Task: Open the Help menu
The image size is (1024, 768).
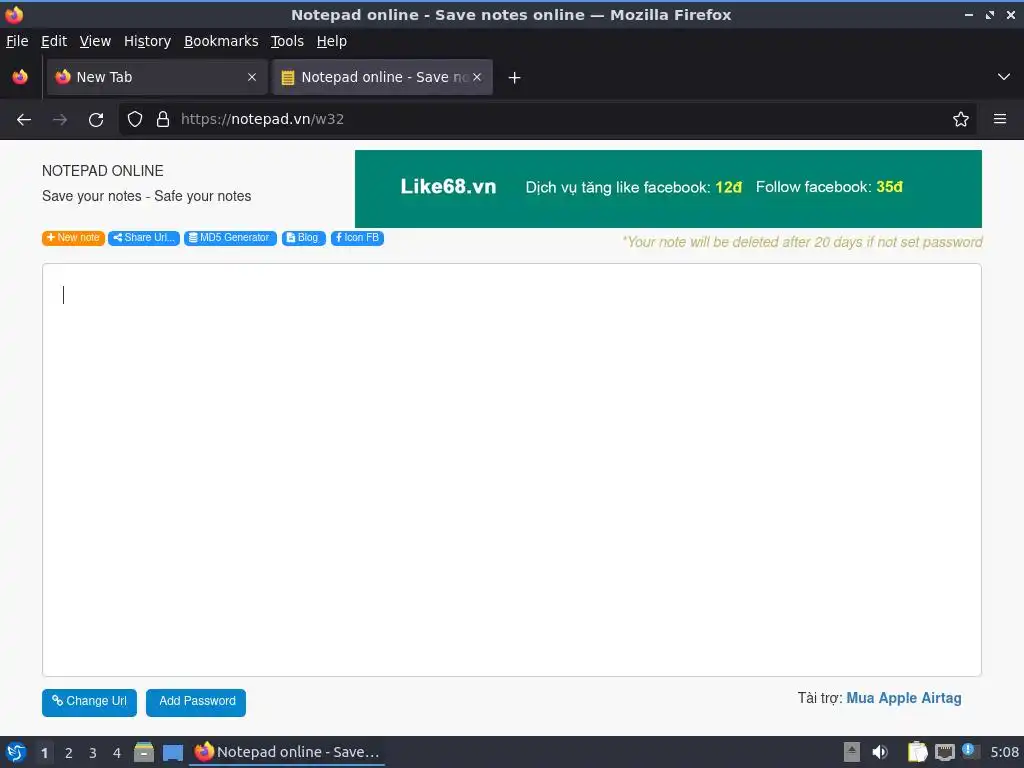Action: tap(332, 41)
